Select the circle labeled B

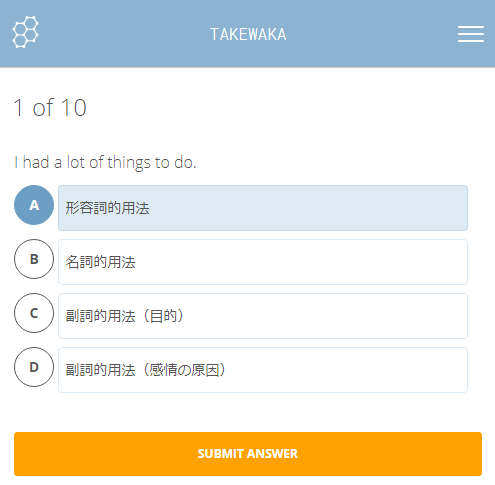(x=34, y=259)
